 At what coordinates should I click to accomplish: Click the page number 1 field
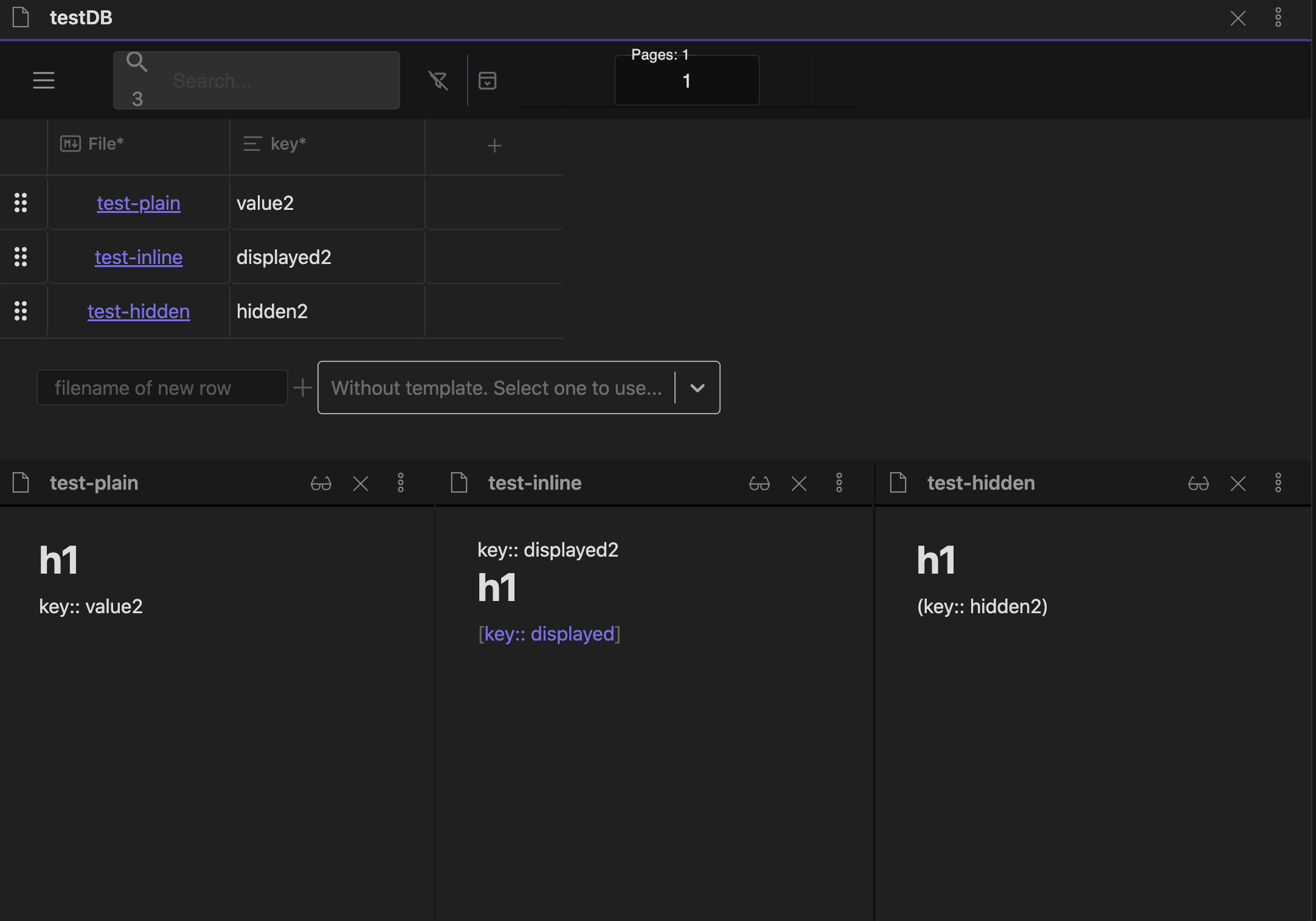(x=687, y=81)
